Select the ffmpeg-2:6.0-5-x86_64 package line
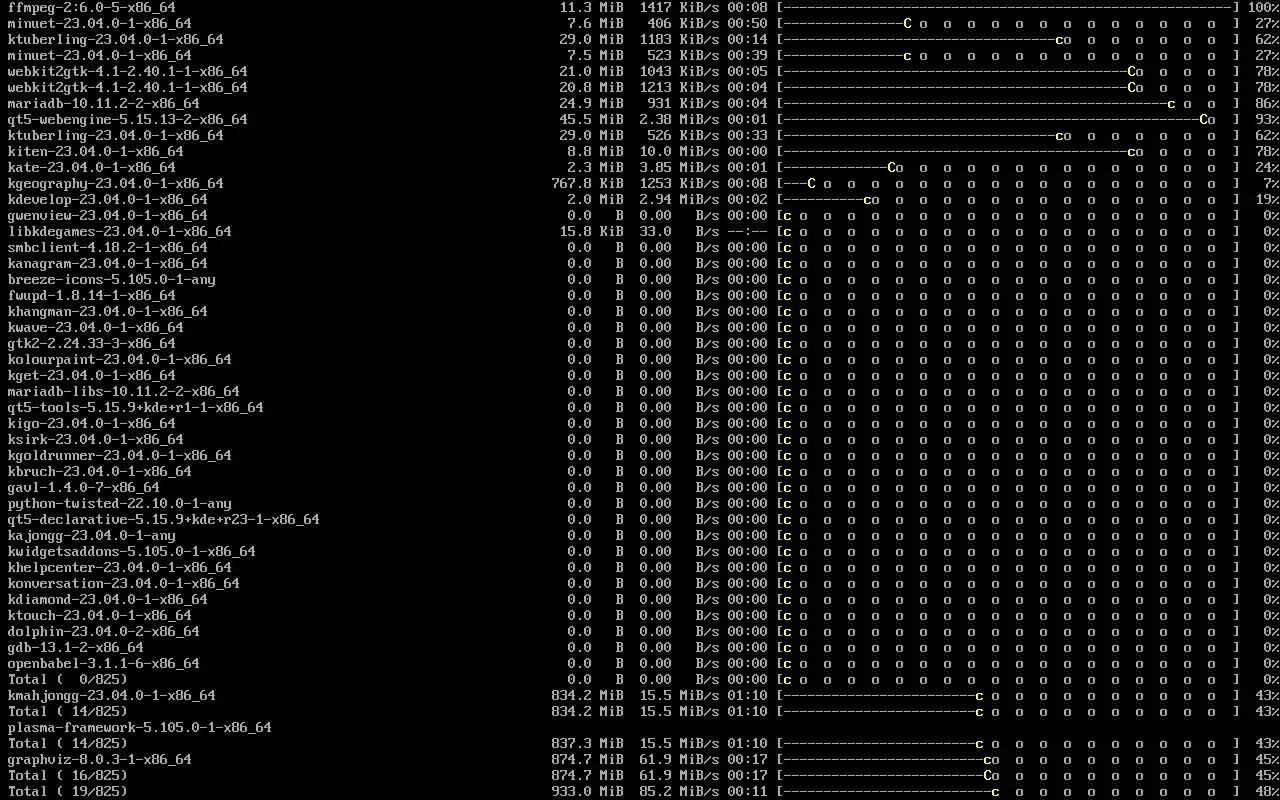 point(91,7)
